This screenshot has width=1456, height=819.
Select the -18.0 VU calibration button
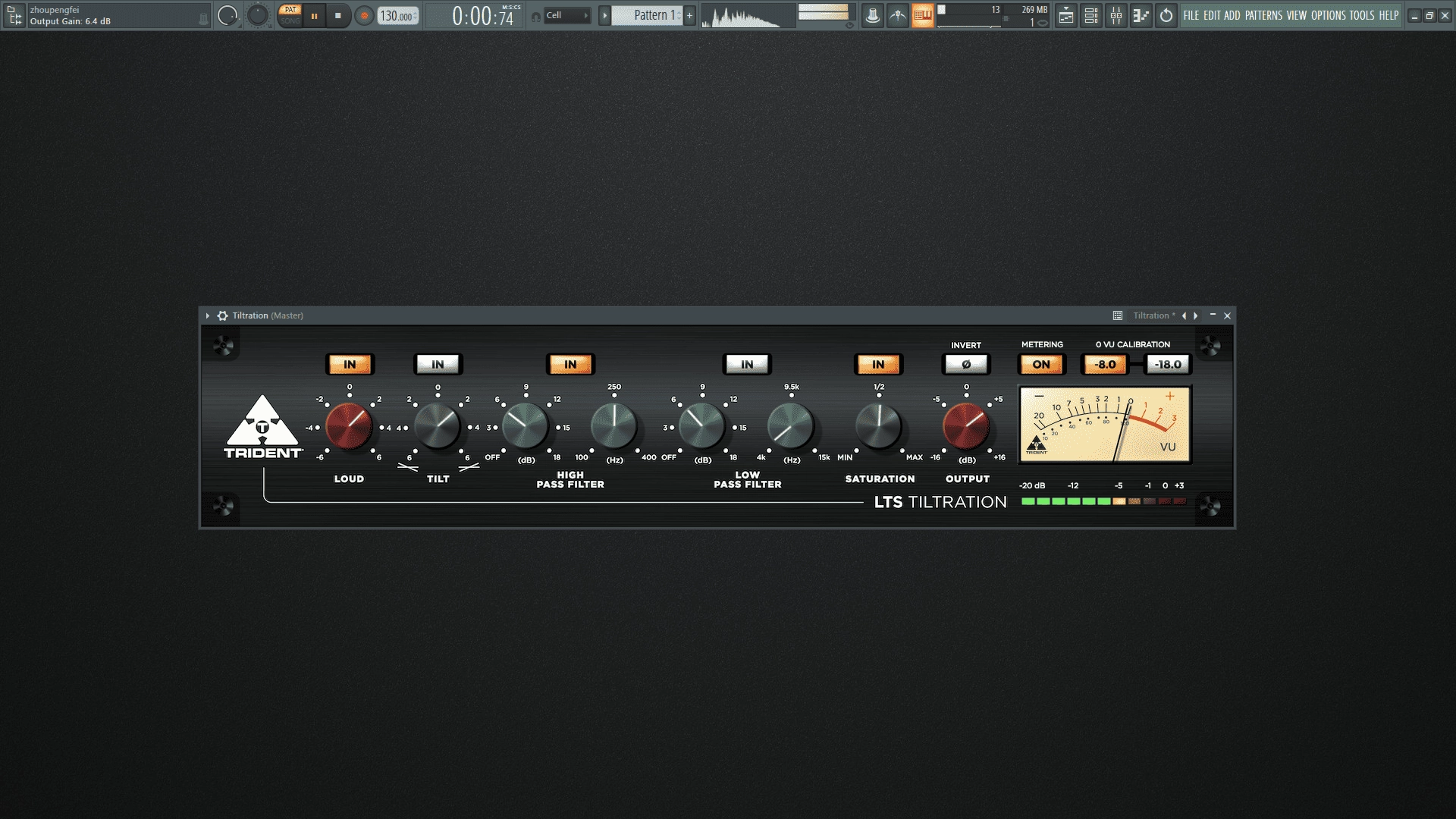[1168, 365]
